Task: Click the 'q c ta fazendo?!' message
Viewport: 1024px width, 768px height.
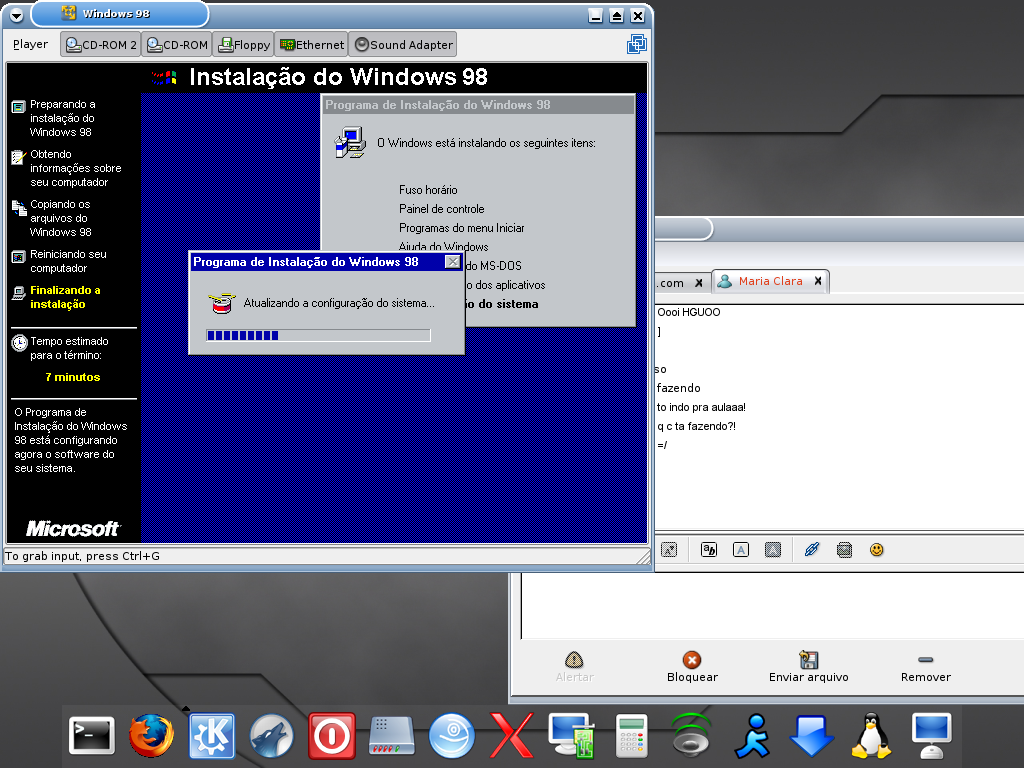Action: tap(696, 426)
